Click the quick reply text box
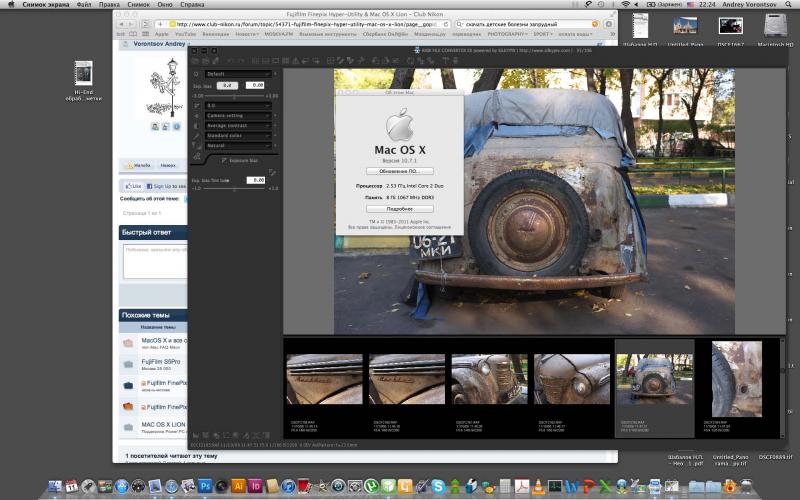The height and width of the screenshot is (500, 800). [x=155, y=261]
